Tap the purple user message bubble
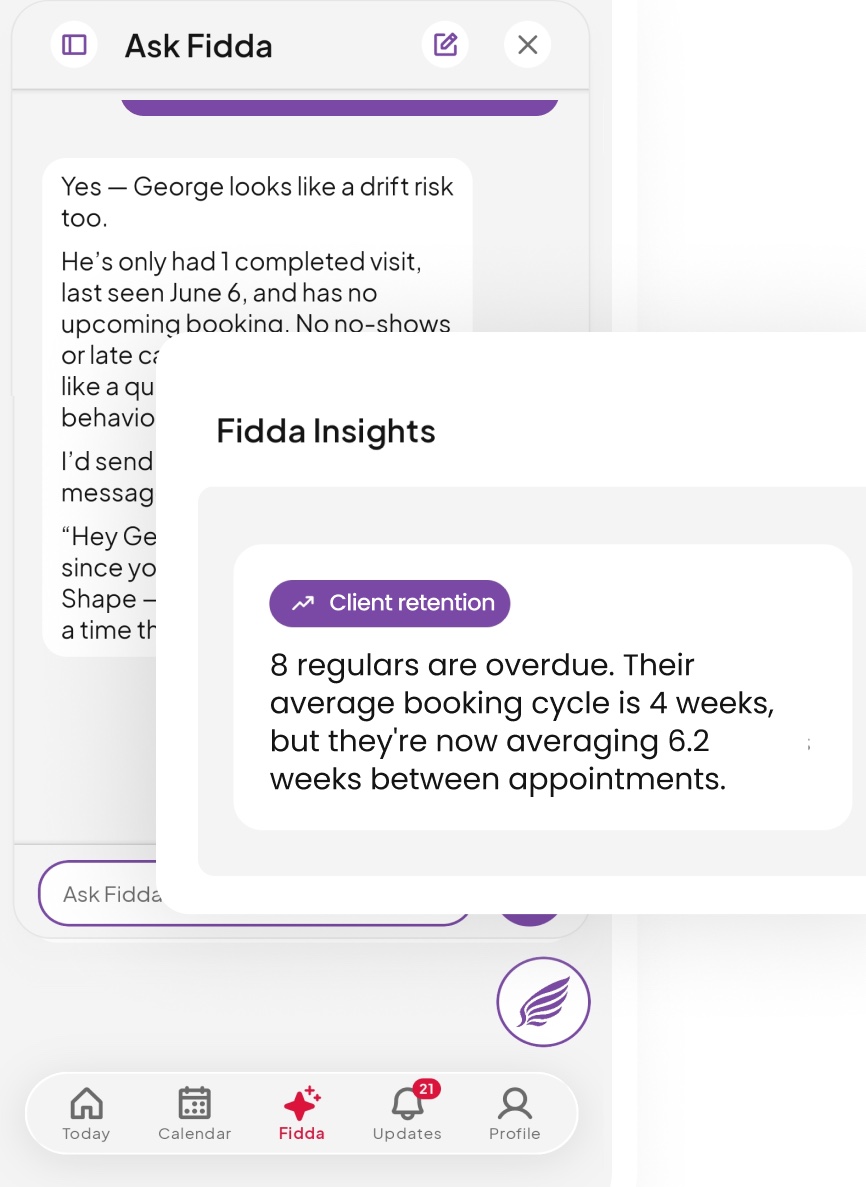 click(x=339, y=107)
